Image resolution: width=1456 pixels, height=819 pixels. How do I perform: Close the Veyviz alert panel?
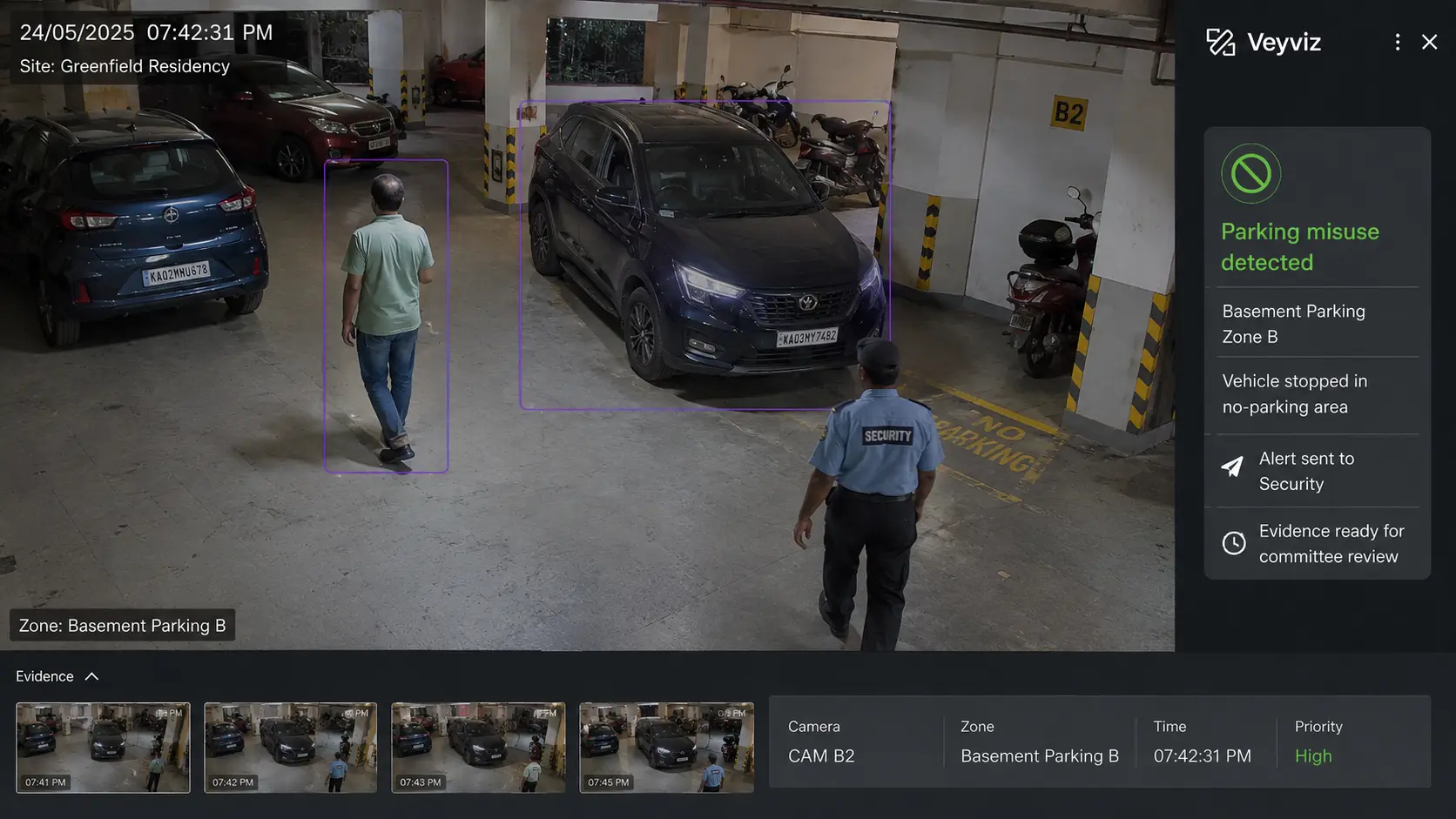[1429, 42]
